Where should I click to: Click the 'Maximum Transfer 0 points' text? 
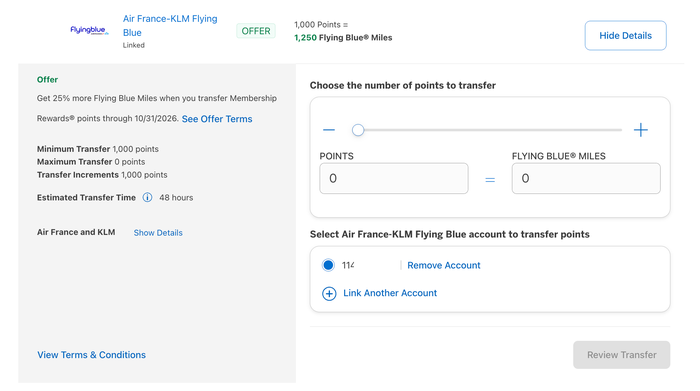91,162
